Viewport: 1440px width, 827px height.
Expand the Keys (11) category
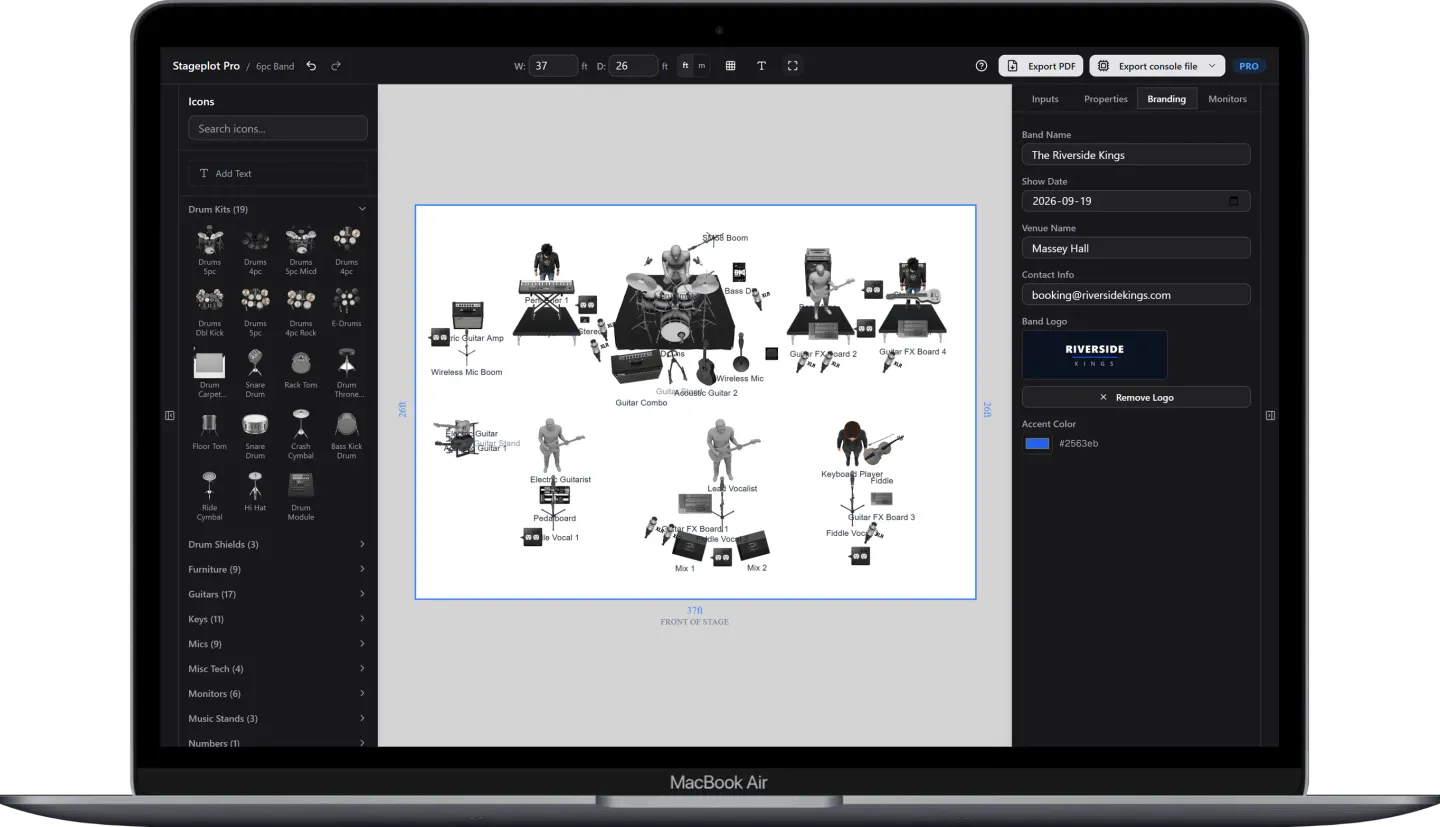[277, 620]
